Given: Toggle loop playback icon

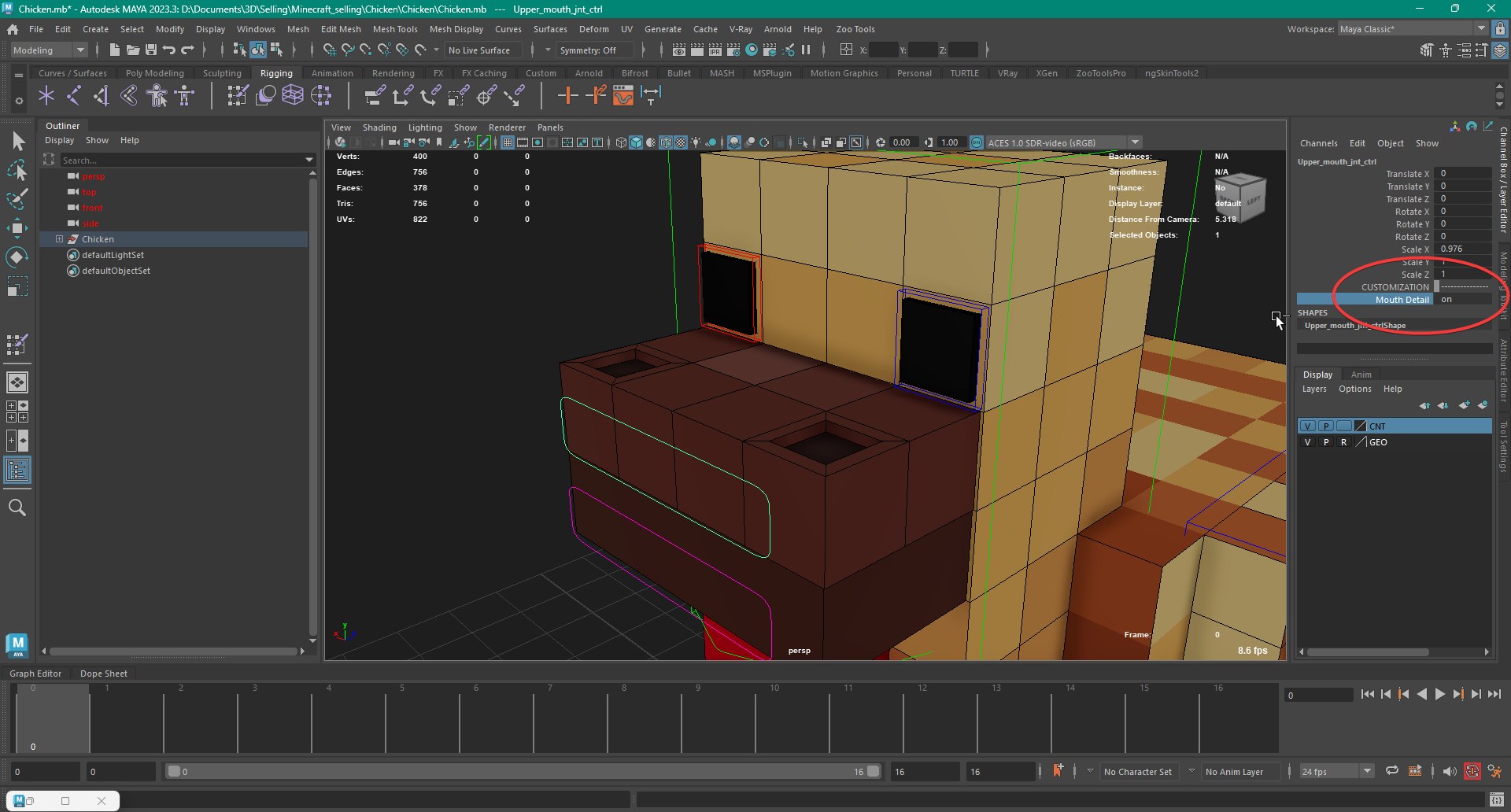Looking at the screenshot, I should pos(1392,771).
